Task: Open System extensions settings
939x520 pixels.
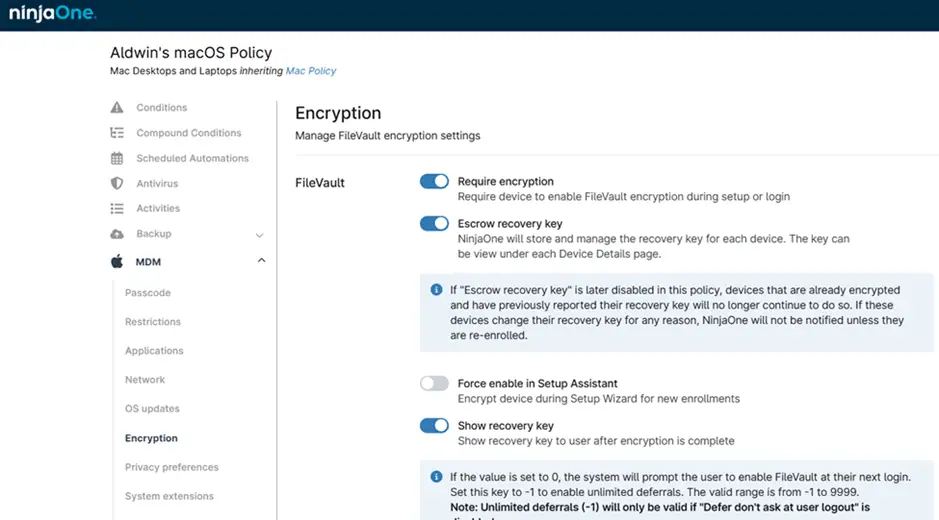Action: (169, 496)
